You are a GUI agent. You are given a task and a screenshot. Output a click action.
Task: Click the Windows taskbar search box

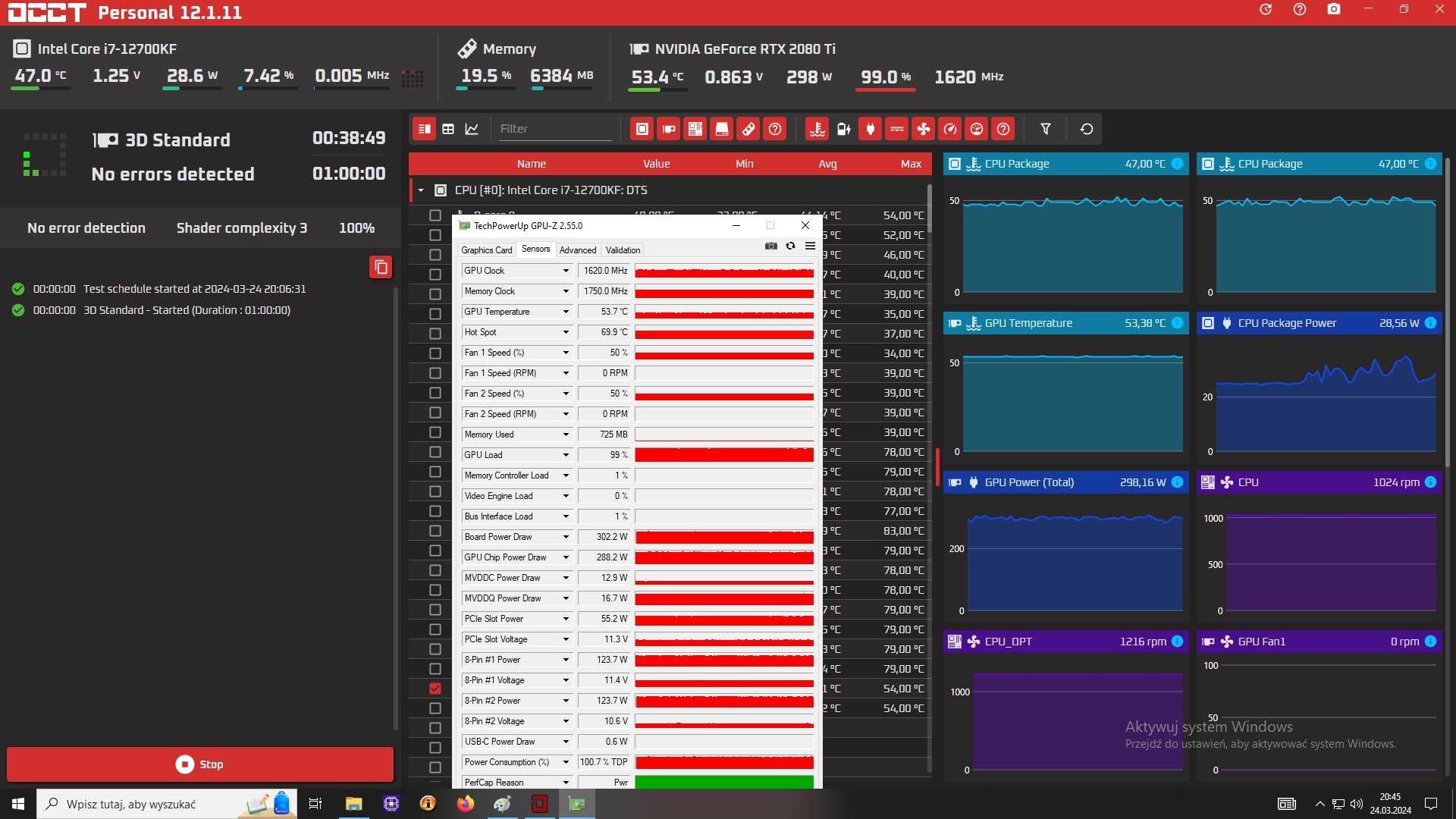pyautogui.click(x=167, y=804)
